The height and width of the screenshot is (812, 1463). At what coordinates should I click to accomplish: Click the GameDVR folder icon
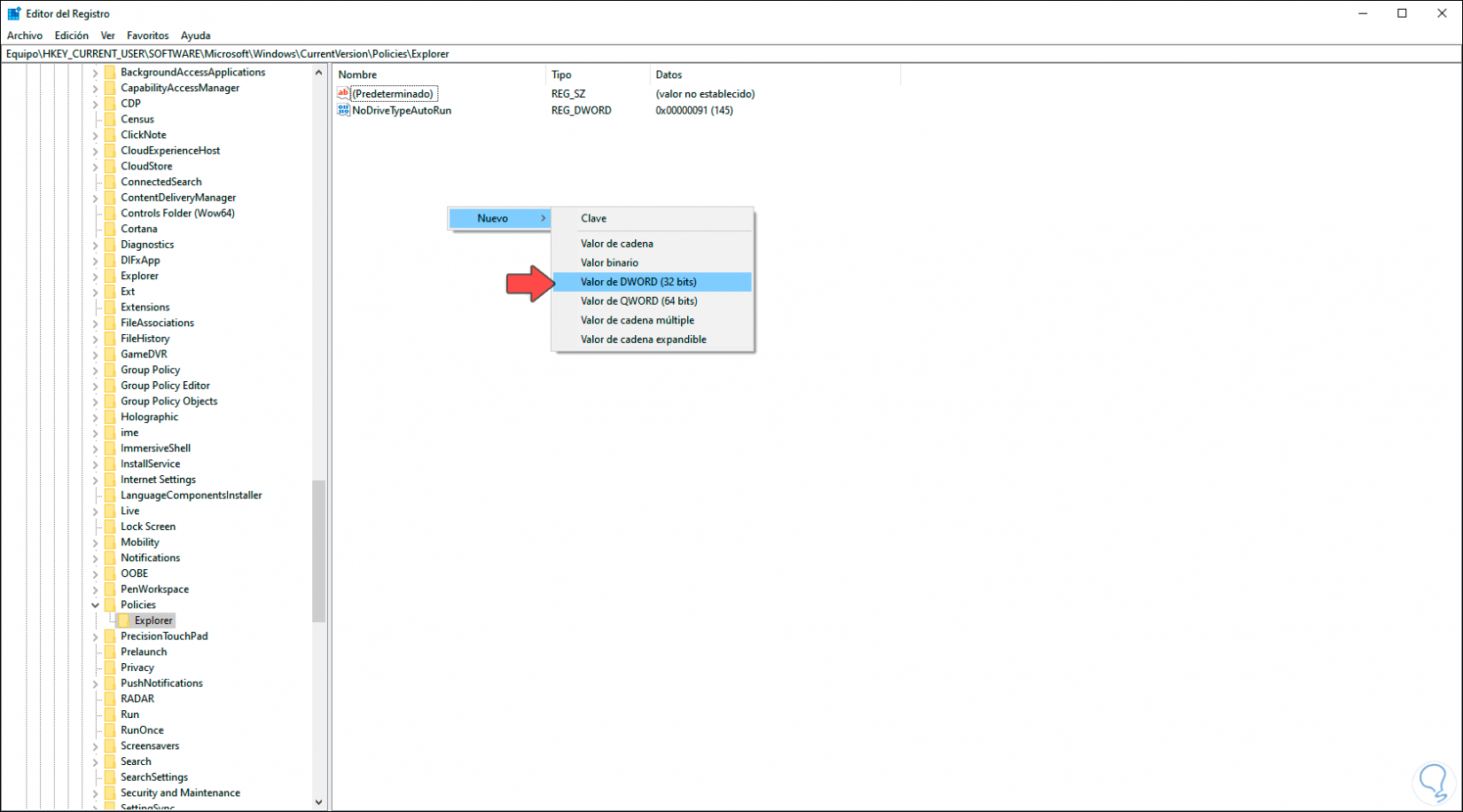click(110, 354)
